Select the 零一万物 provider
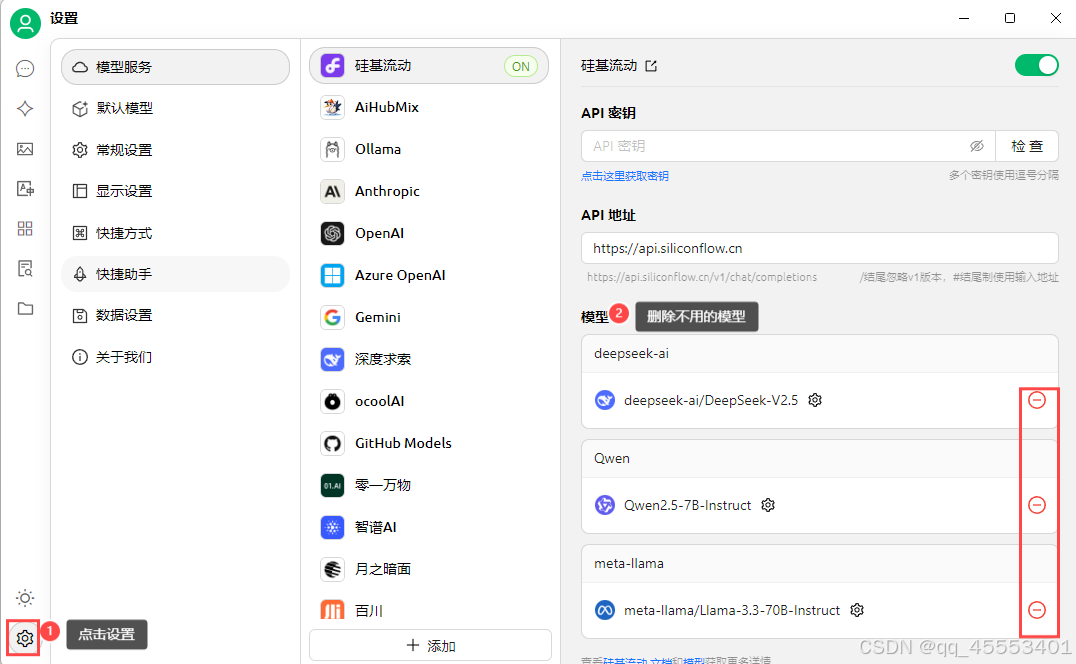The height and width of the screenshot is (664, 1076). coord(429,485)
